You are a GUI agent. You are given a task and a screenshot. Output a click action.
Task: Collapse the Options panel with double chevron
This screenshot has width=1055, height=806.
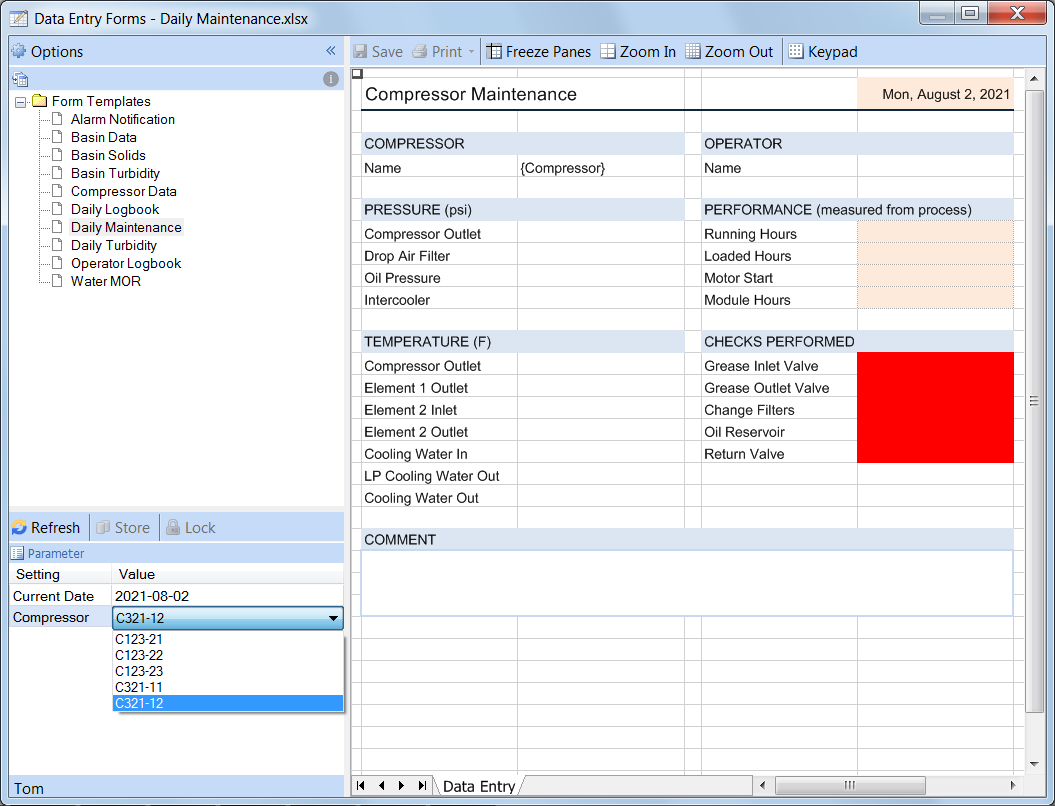point(330,51)
